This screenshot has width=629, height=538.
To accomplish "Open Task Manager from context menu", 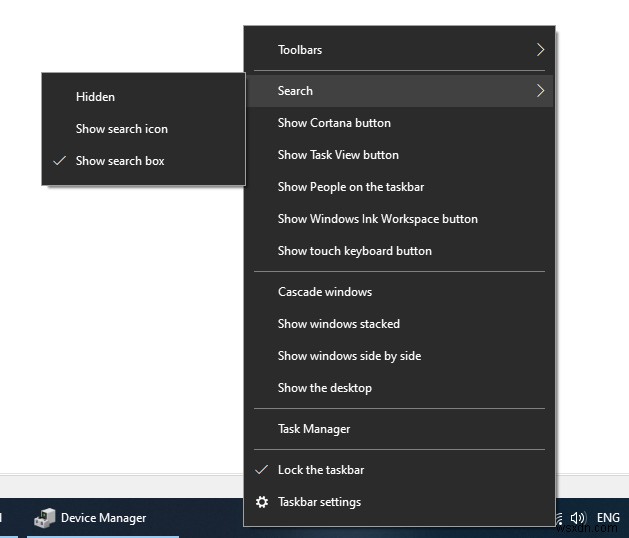I will pos(314,429).
